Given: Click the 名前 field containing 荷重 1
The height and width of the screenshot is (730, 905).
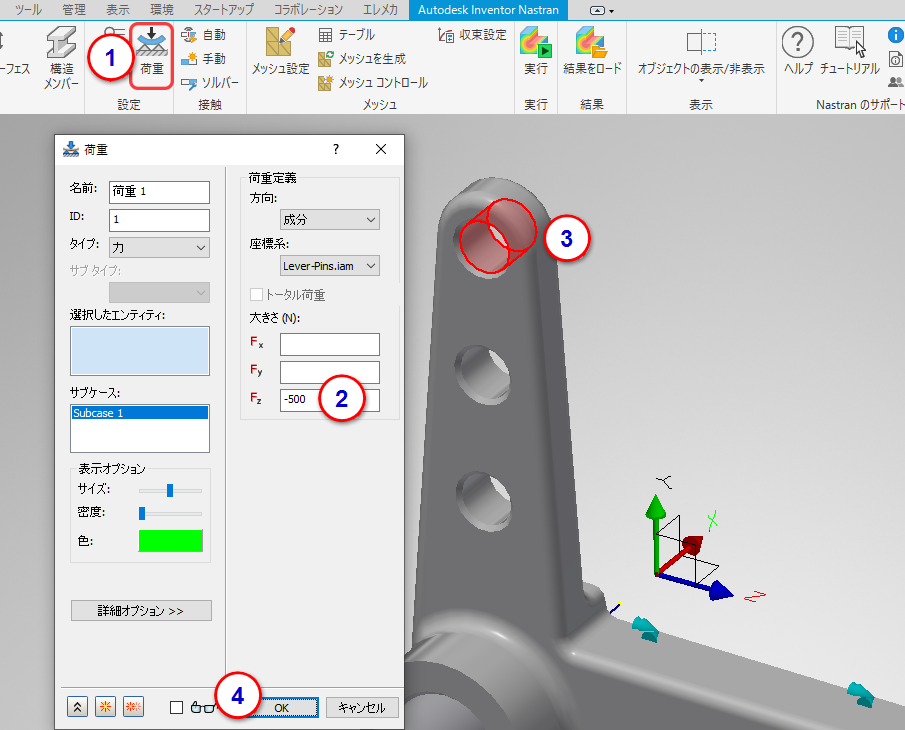Looking at the screenshot, I should (159, 192).
